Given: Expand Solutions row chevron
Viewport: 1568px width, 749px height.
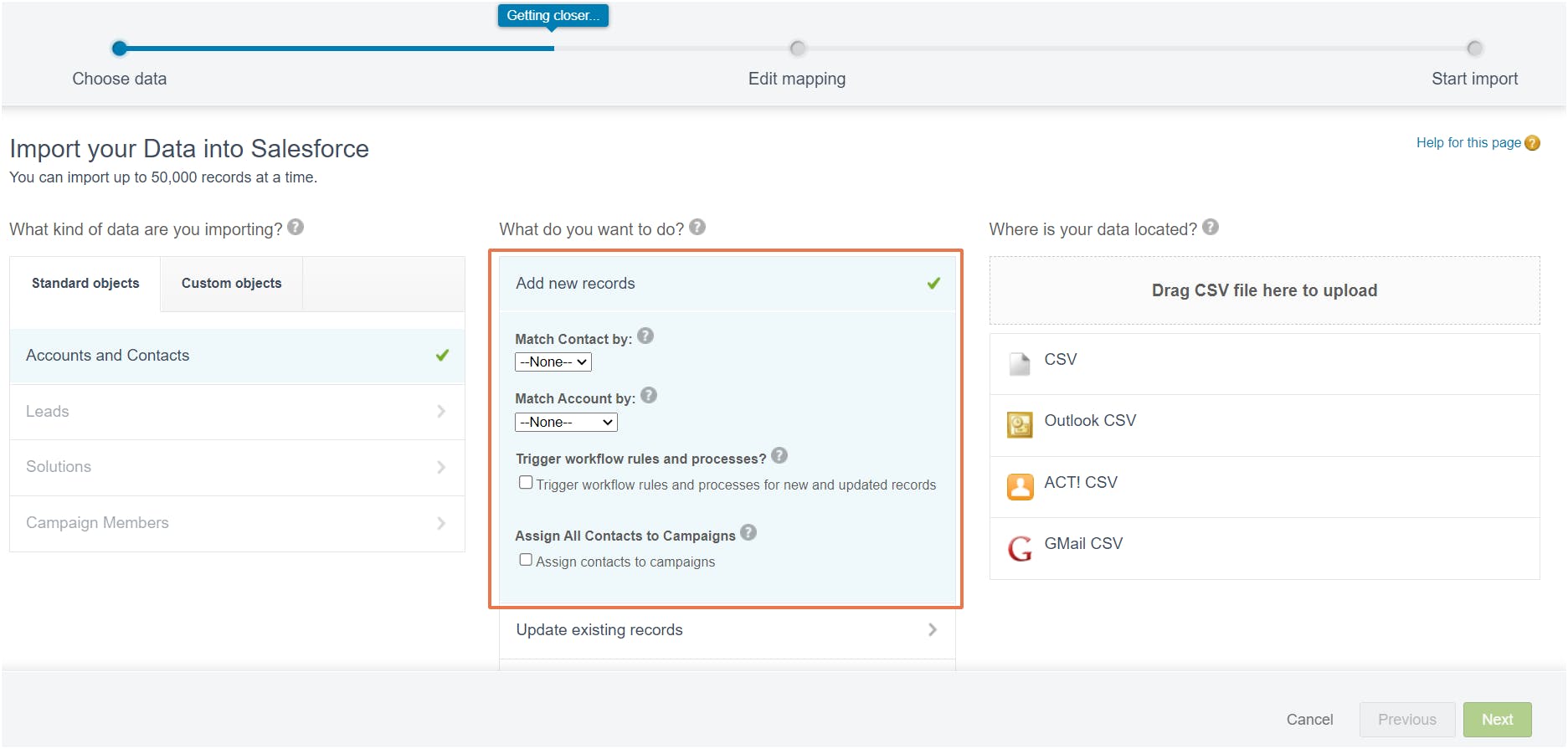Looking at the screenshot, I should [441, 467].
